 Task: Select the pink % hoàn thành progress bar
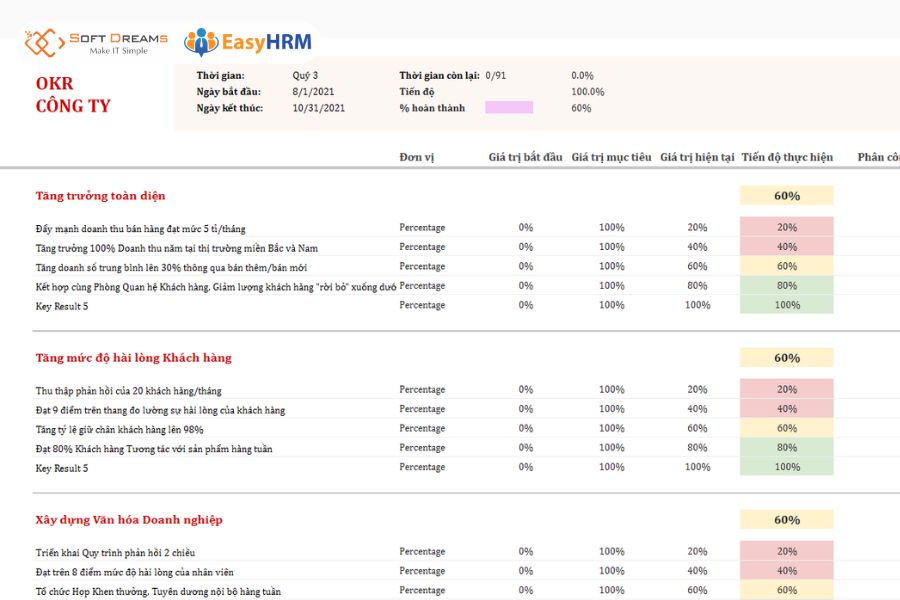509,107
